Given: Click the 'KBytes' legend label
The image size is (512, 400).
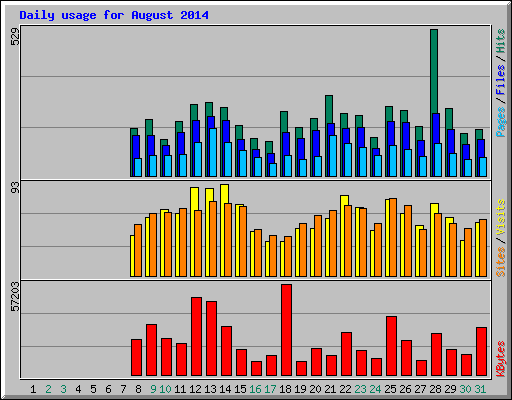Looking at the screenshot, I should (x=501, y=359).
